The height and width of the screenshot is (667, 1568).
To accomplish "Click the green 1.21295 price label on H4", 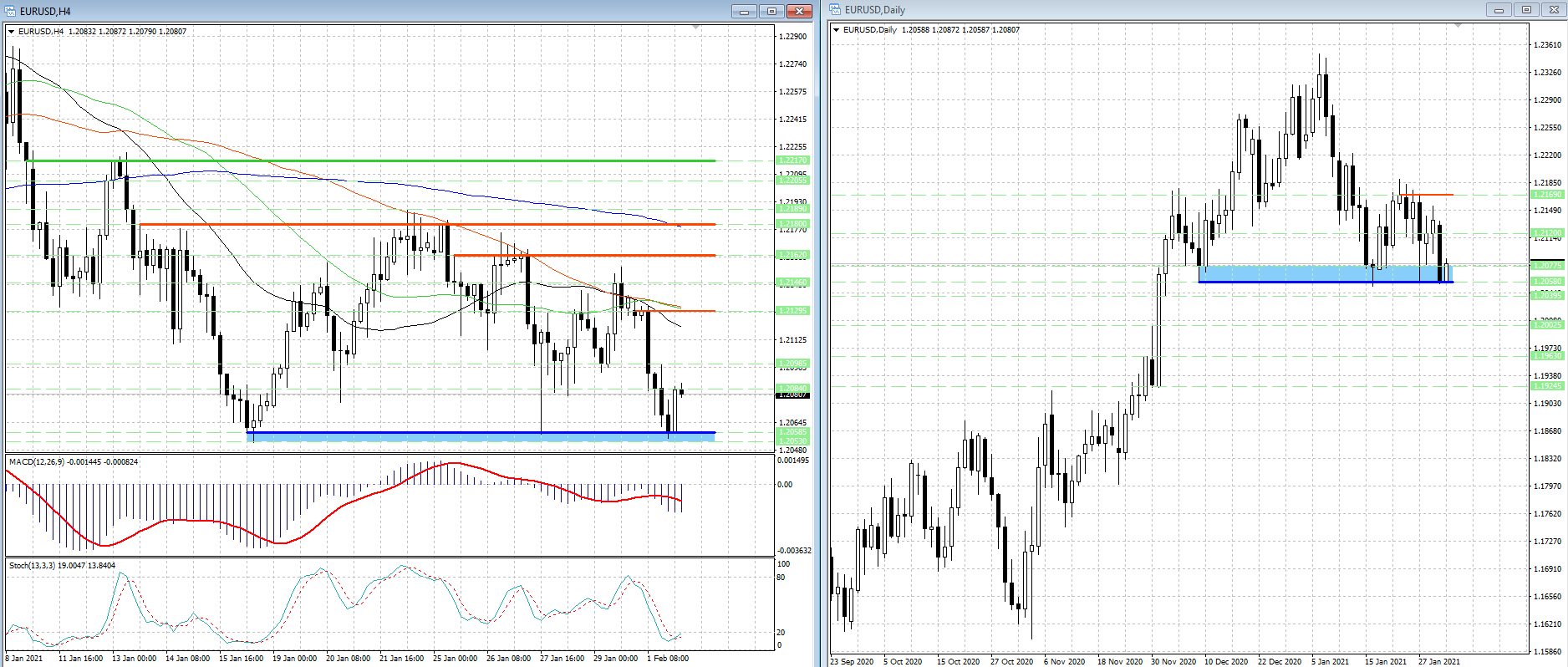I will (792, 311).
